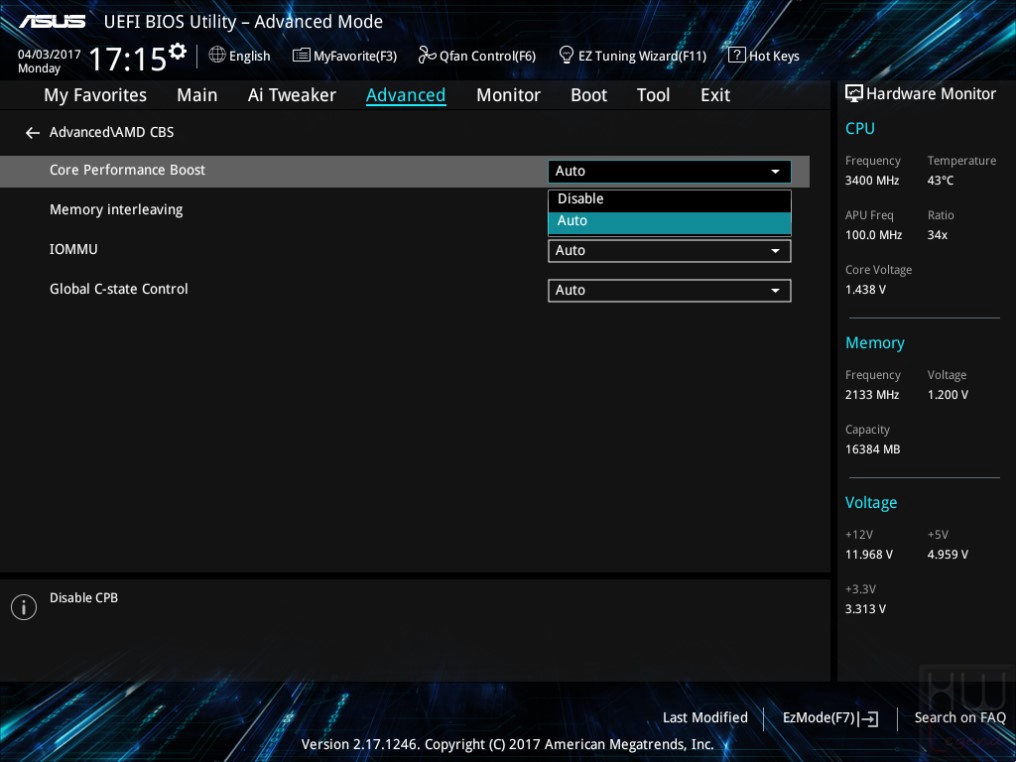
Task: Open the Boot tab
Action: 588,95
